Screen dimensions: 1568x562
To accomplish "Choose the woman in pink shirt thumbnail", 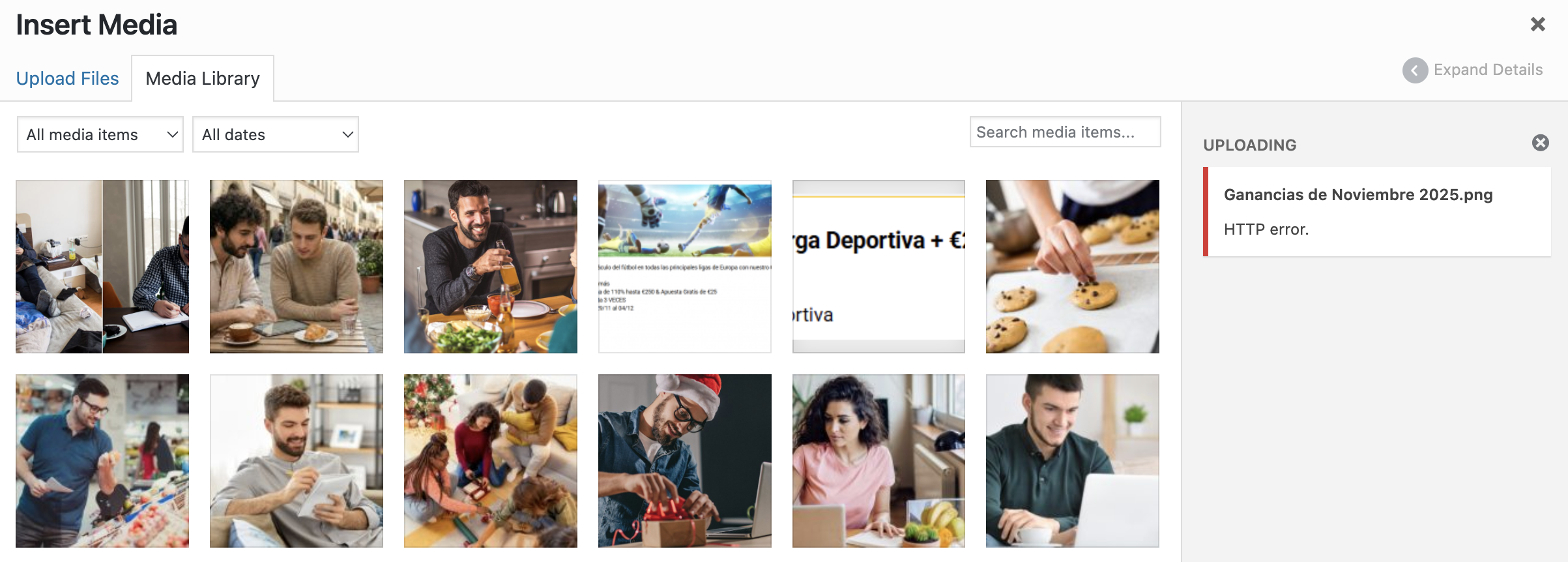I will click(x=878, y=461).
